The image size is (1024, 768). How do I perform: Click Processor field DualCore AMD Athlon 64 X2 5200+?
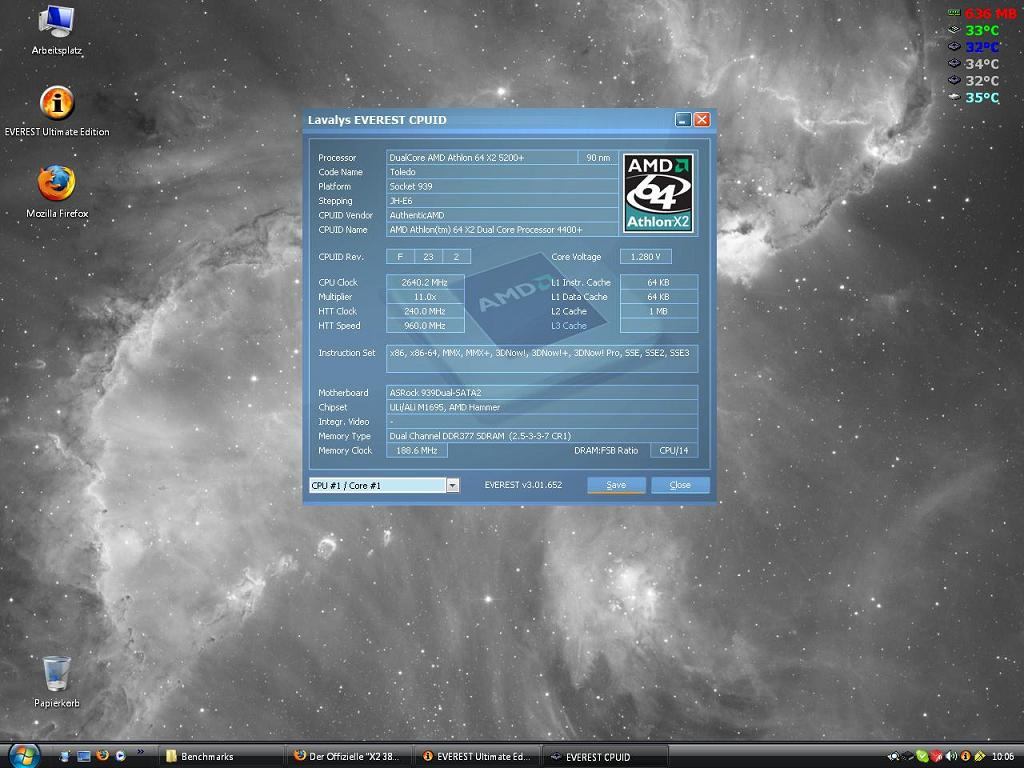pos(482,157)
